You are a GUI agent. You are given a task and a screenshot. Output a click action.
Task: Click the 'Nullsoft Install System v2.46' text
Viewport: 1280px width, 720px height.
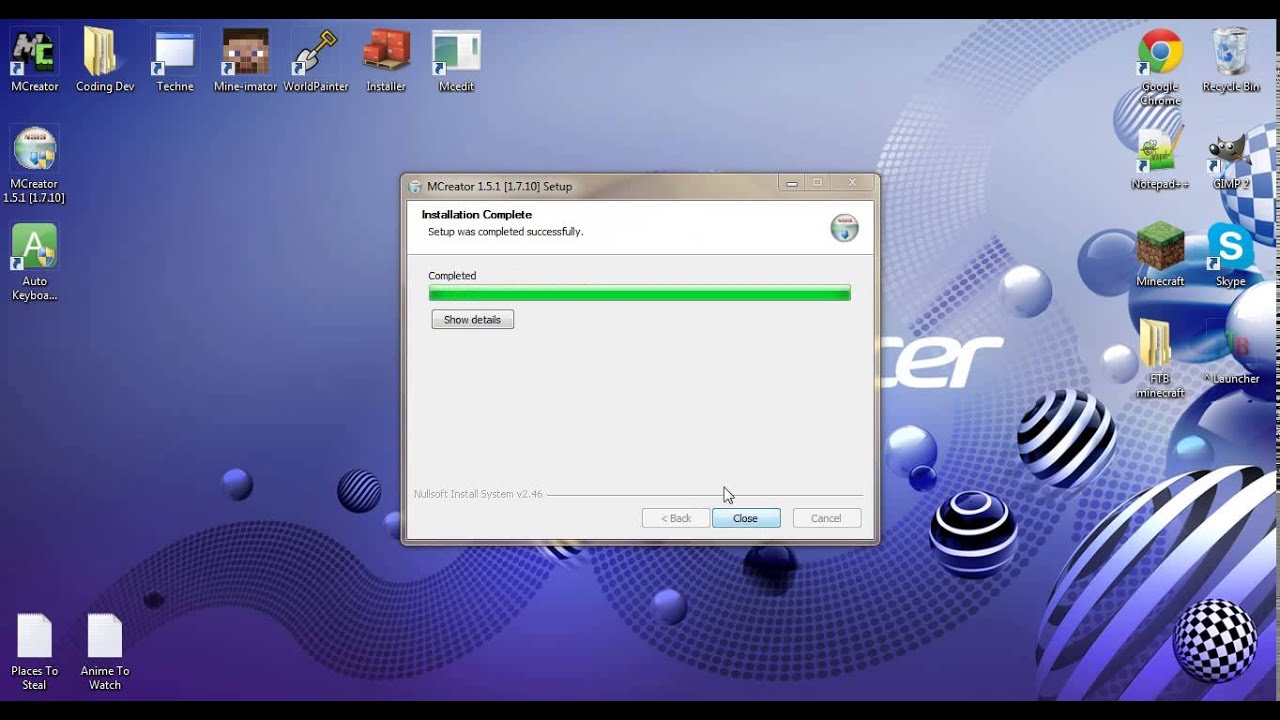(x=478, y=494)
